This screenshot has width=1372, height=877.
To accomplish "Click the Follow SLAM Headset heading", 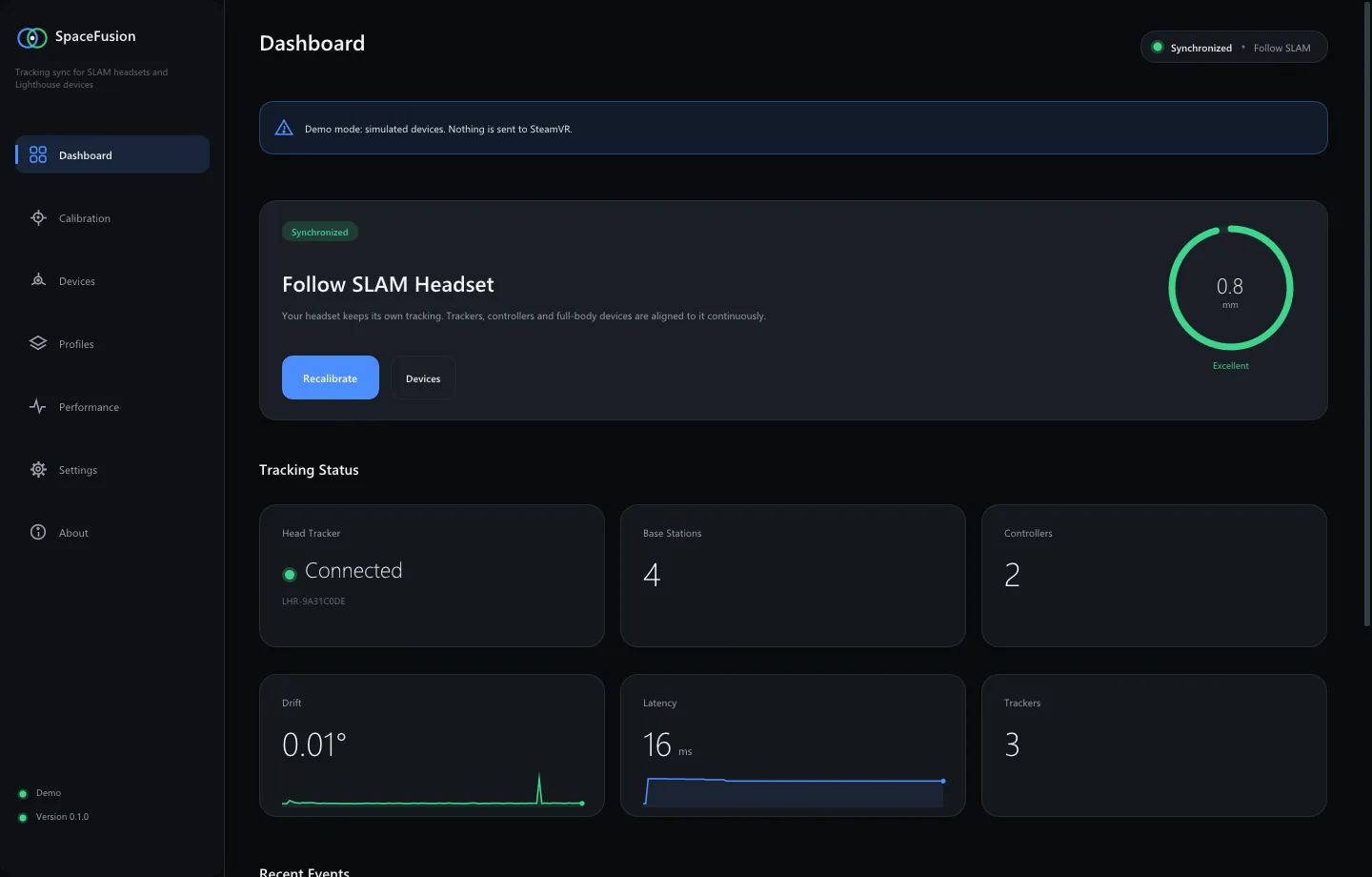I will point(388,284).
